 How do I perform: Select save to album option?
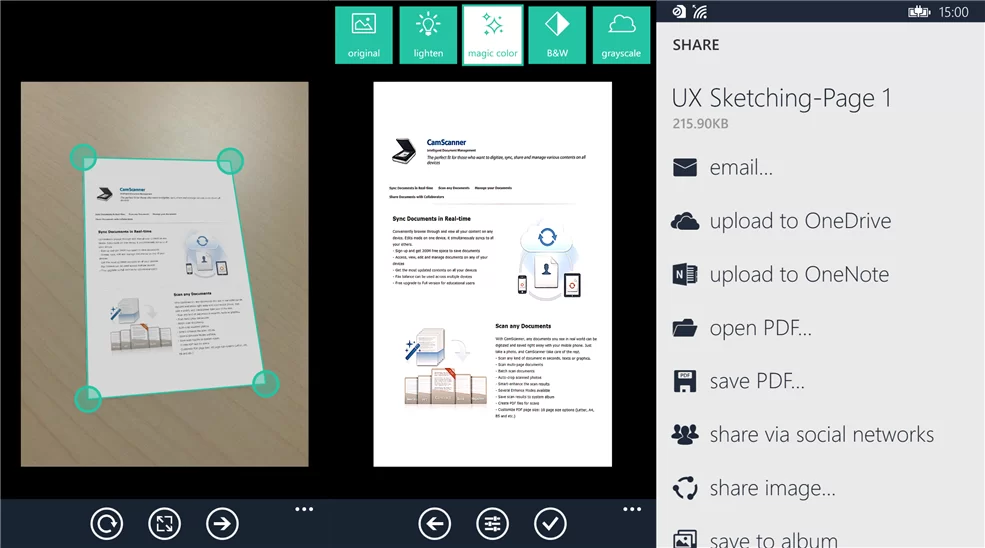click(773, 540)
